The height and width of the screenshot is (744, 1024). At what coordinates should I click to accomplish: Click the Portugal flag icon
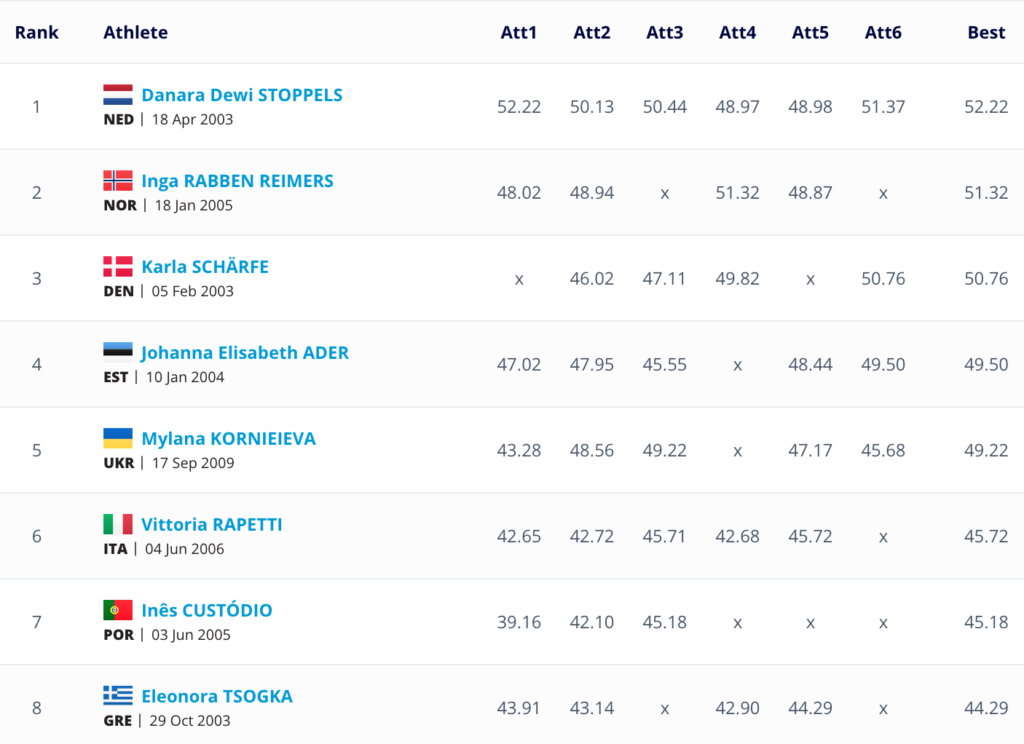point(118,611)
